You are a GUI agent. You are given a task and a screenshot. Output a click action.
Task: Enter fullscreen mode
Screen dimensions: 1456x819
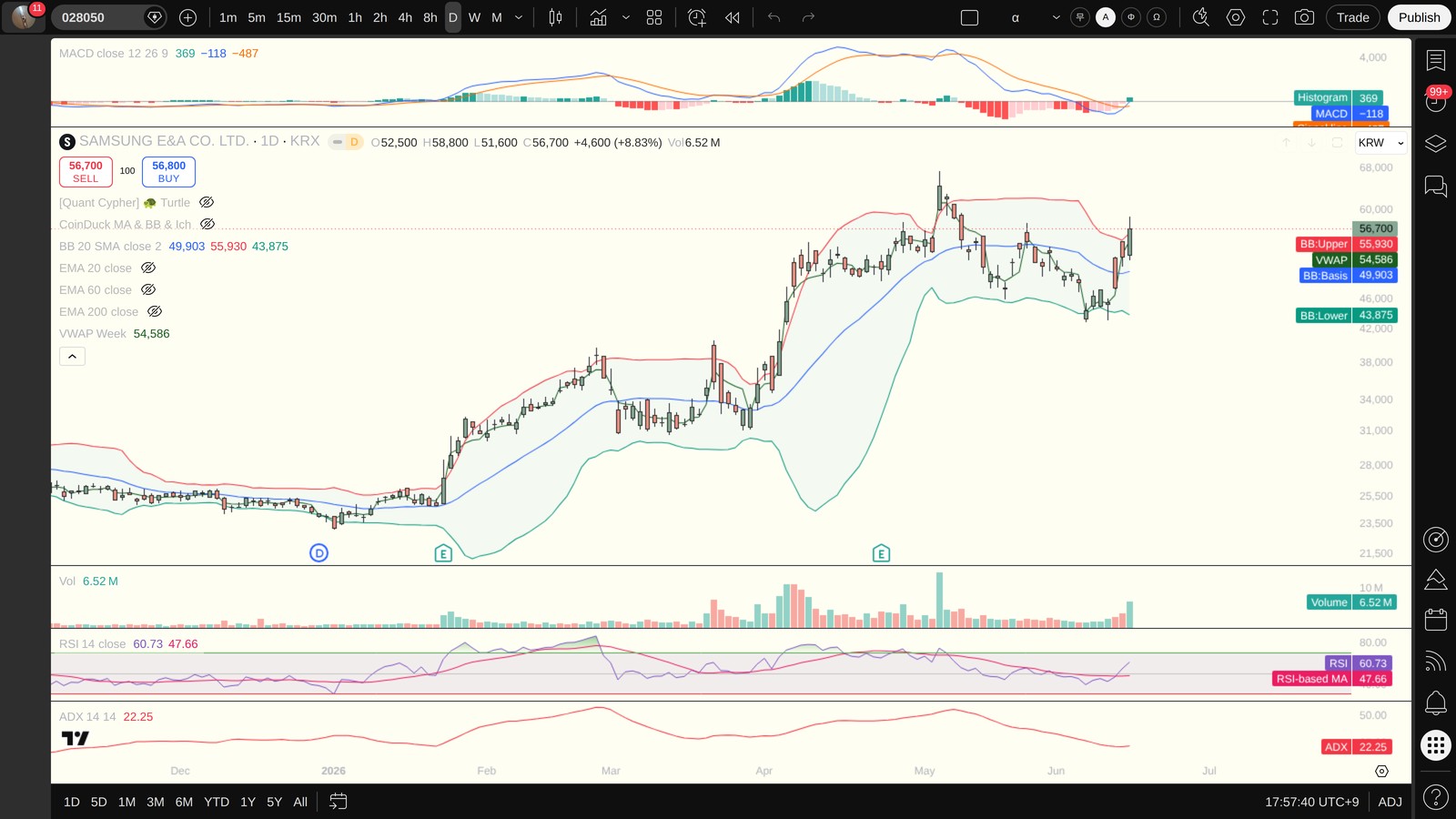[x=1270, y=17]
